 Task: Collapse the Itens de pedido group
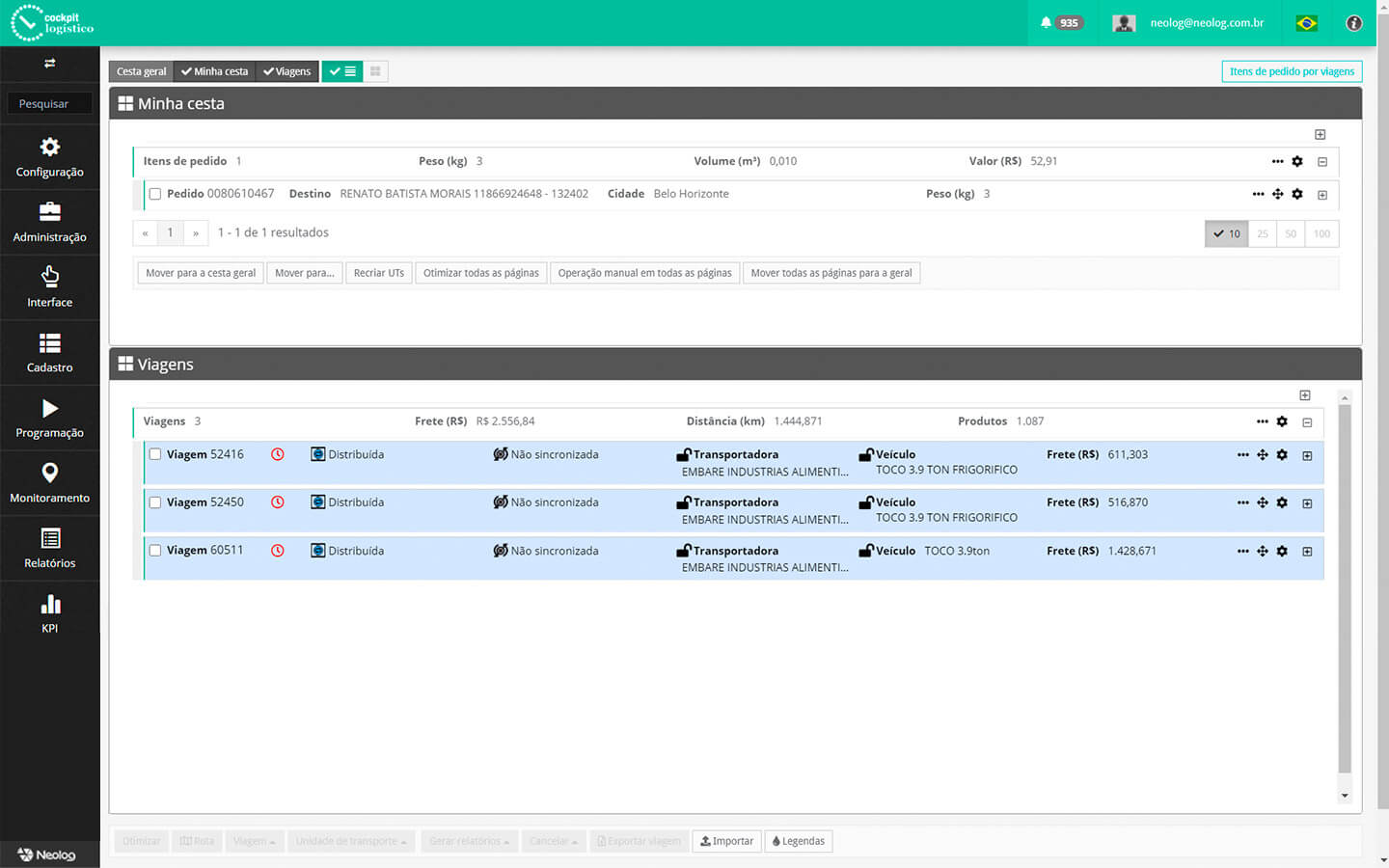tap(1322, 162)
